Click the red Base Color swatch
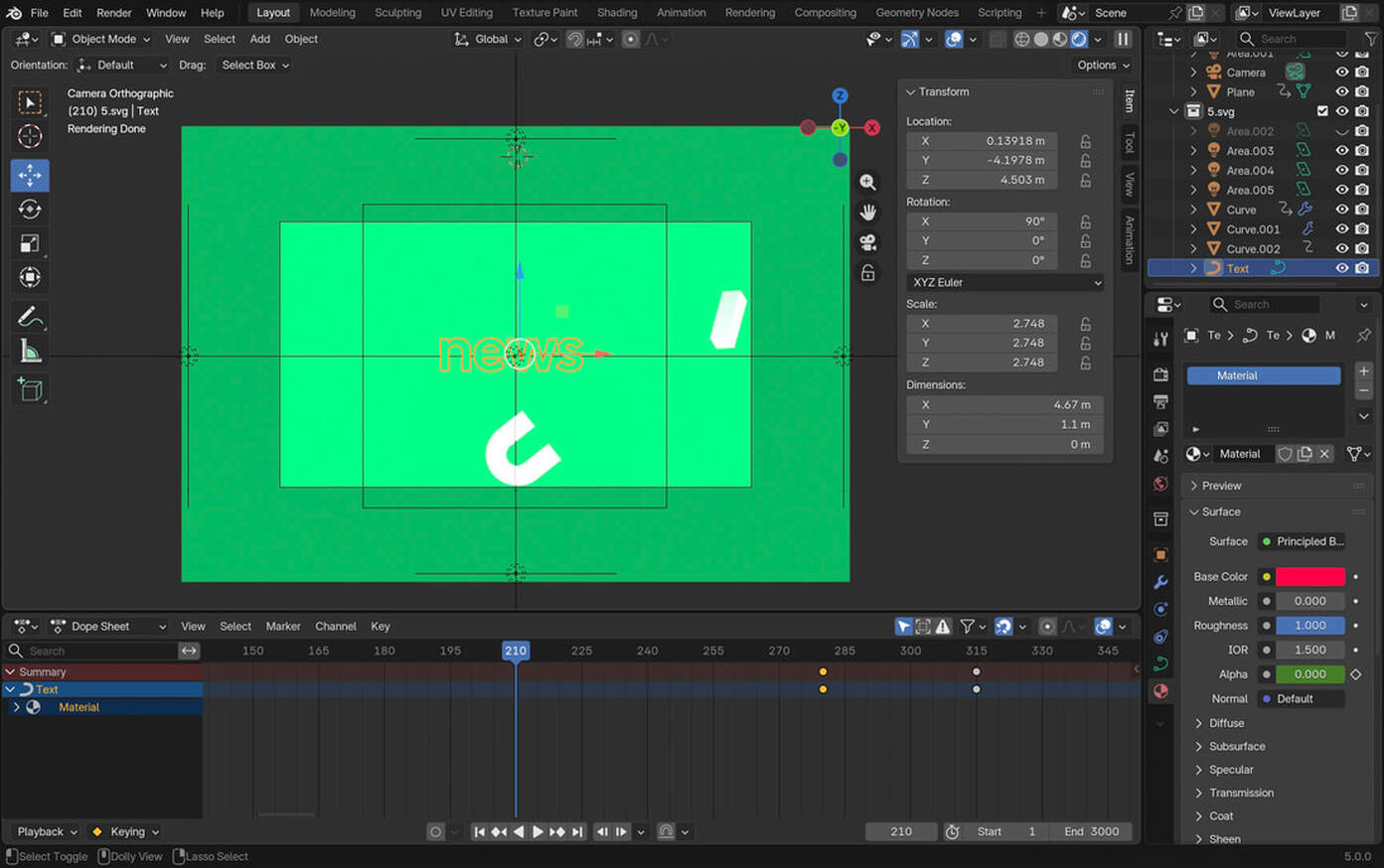This screenshot has width=1384, height=868. tap(1308, 576)
